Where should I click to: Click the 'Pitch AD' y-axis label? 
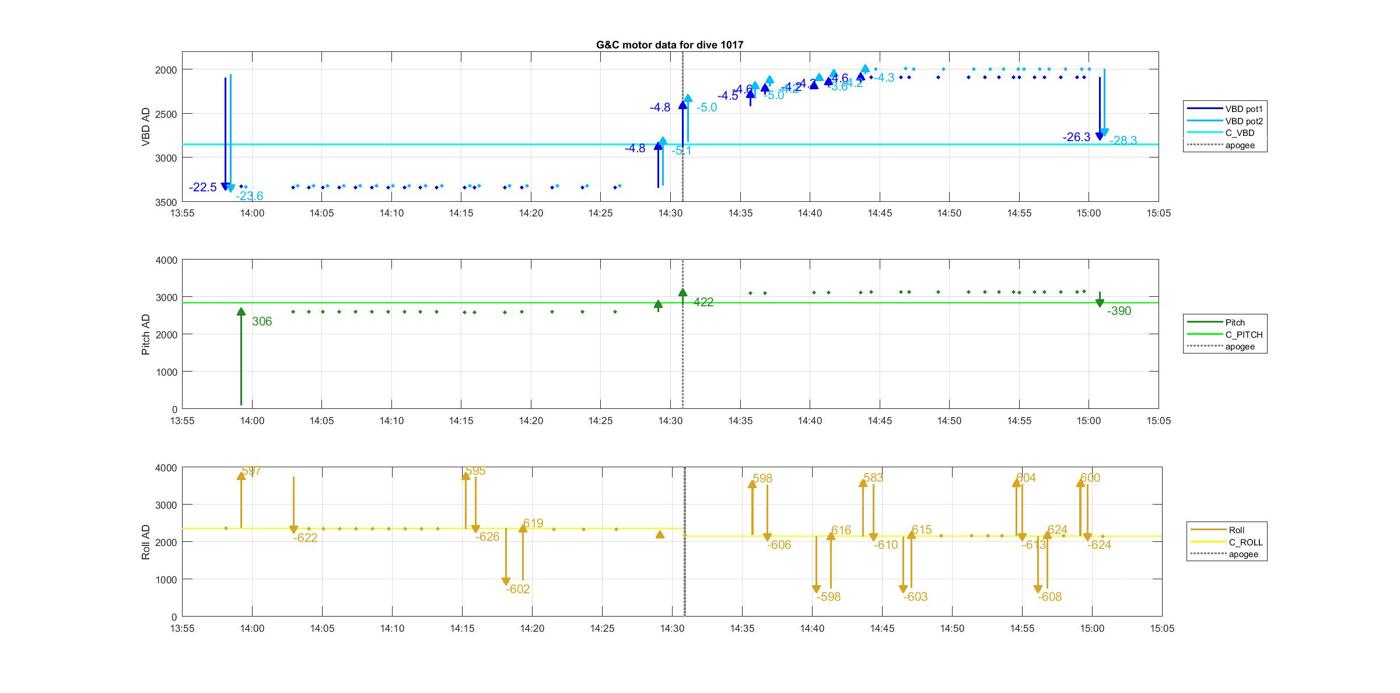pos(146,334)
